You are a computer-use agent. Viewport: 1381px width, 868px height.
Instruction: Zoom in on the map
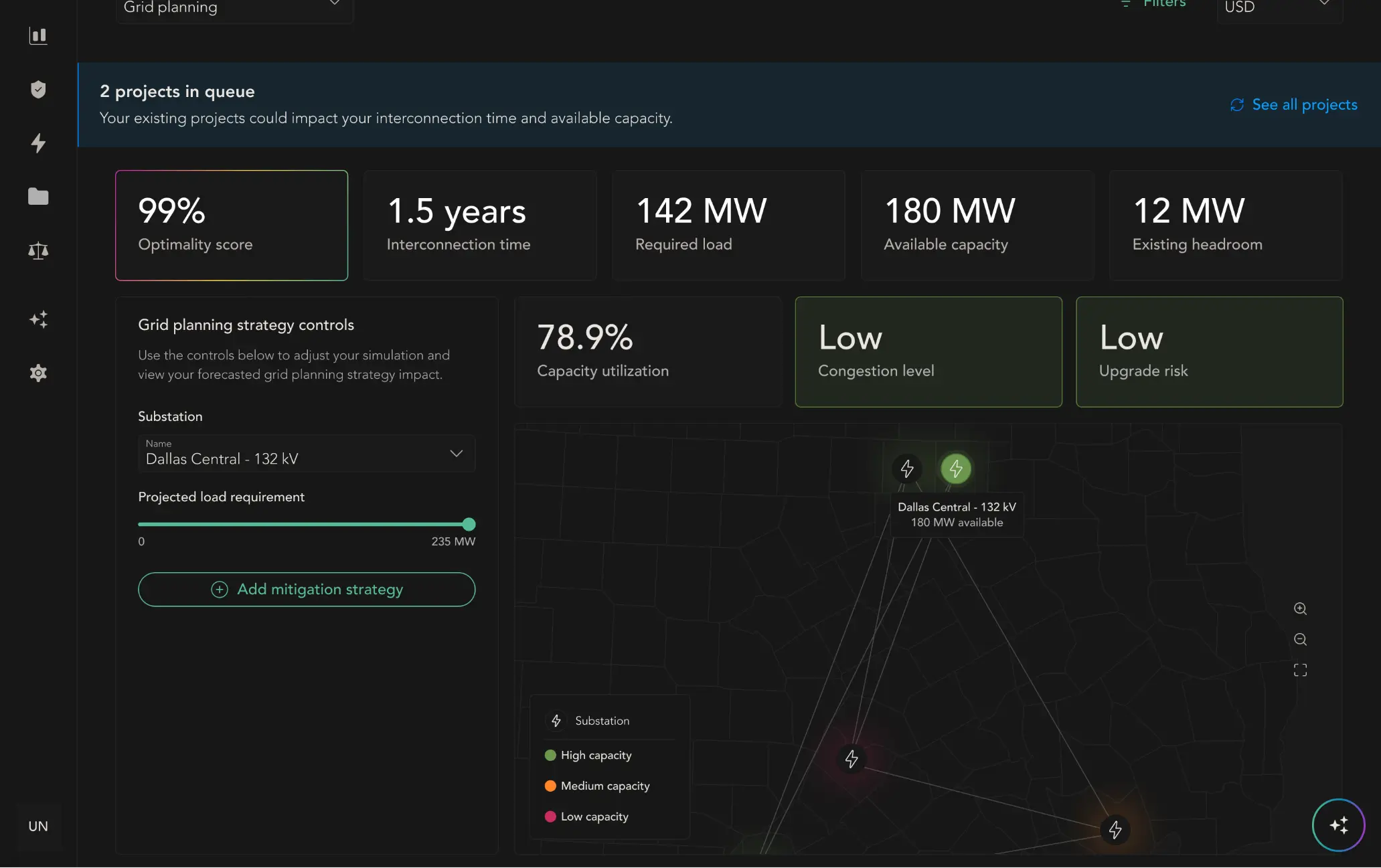click(x=1300, y=608)
